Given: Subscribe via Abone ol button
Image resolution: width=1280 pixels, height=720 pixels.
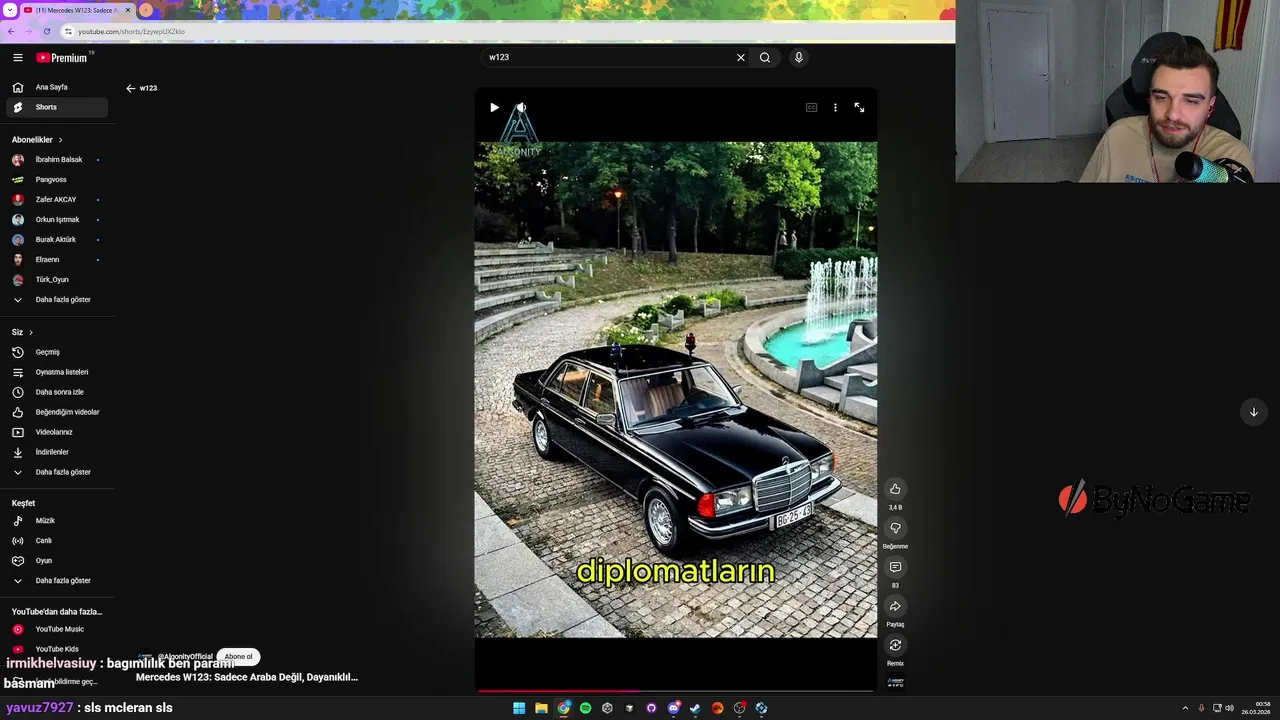Looking at the screenshot, I should 238,657.
